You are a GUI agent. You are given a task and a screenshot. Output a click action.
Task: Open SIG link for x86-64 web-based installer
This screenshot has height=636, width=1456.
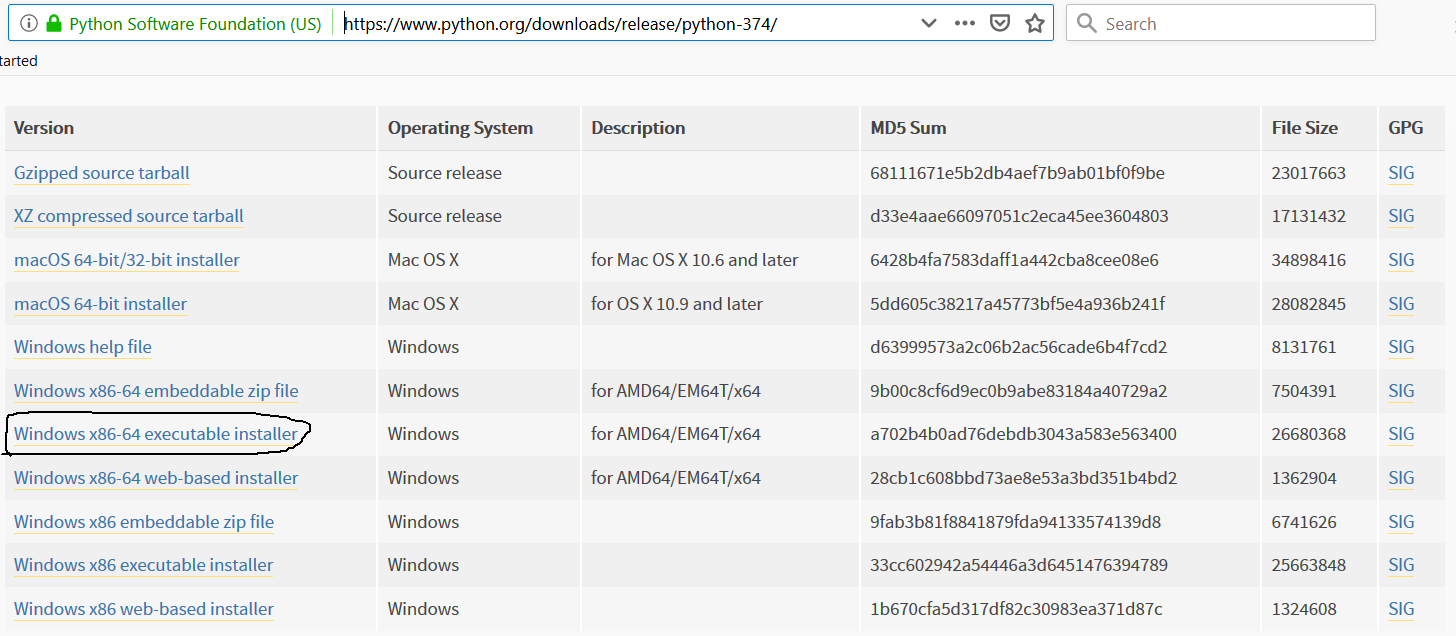coord(1401,478)
